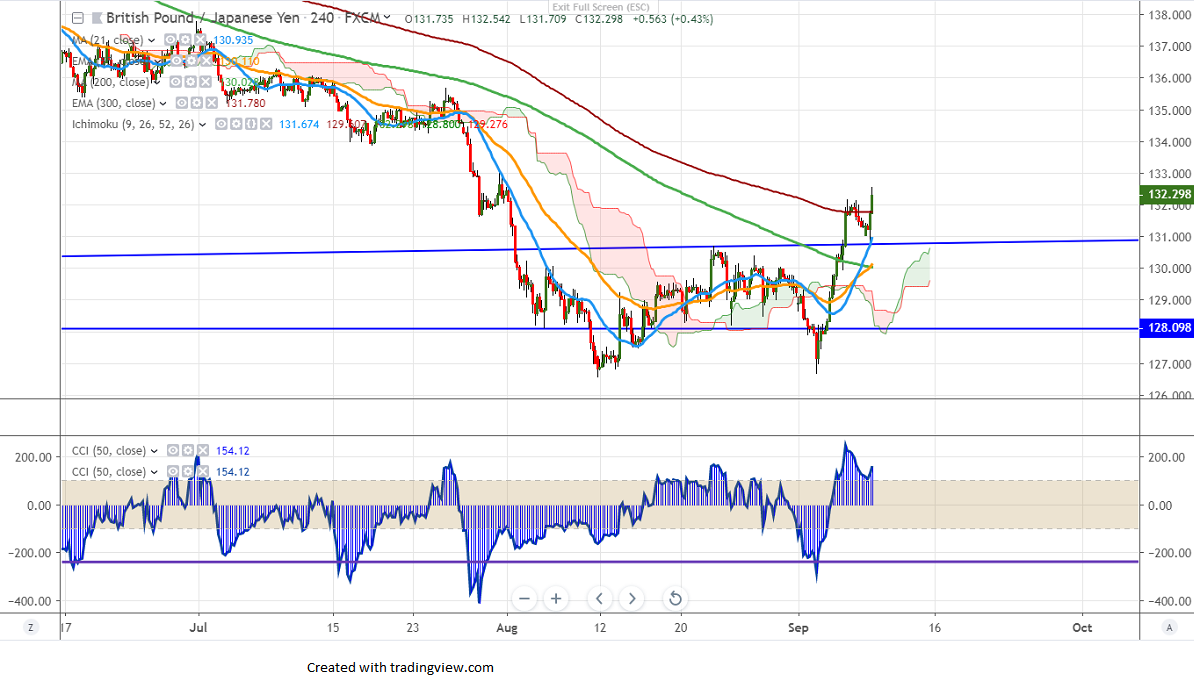Open symbol dropdown next to FXCM
This screenshot has width=1194, height=683.
pyautogui.click(x=388, y=18)
